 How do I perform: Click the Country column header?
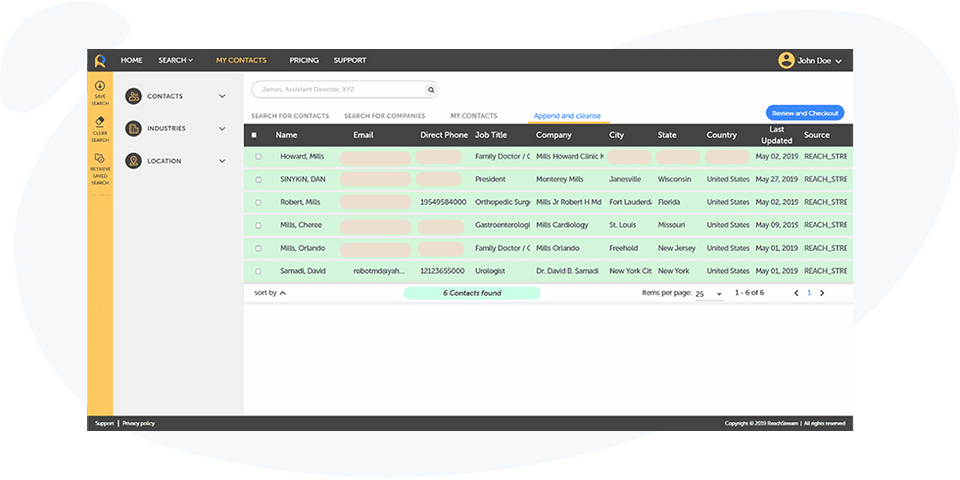[x=722, y=135]
